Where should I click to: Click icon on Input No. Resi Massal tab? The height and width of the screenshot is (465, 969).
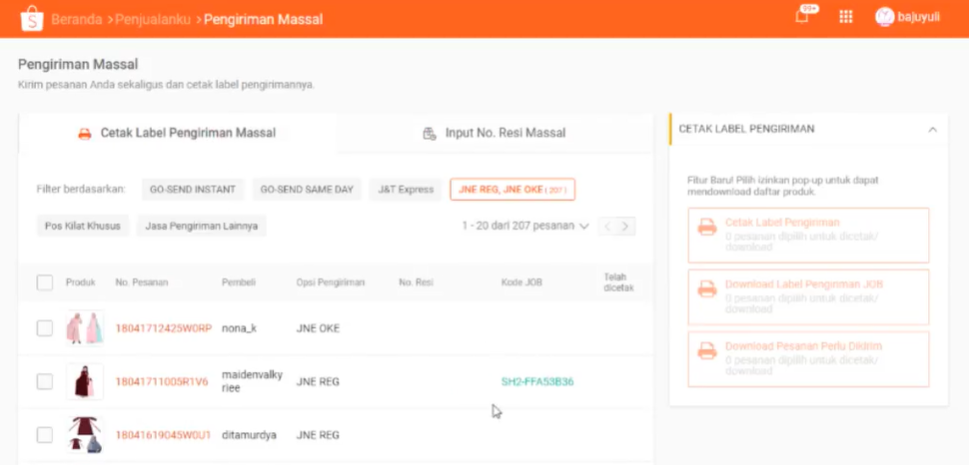pos(429,134)
